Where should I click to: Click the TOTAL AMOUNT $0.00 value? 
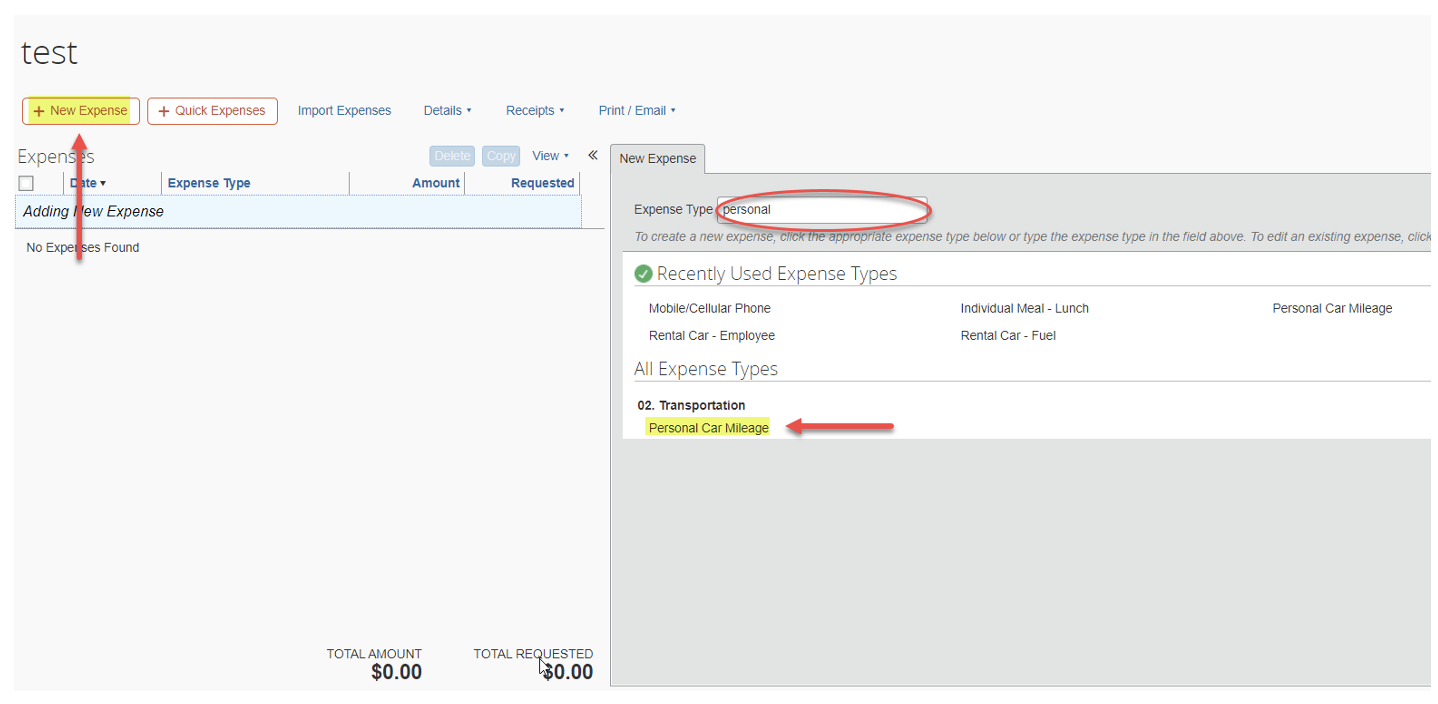click(x=396, y=672)
